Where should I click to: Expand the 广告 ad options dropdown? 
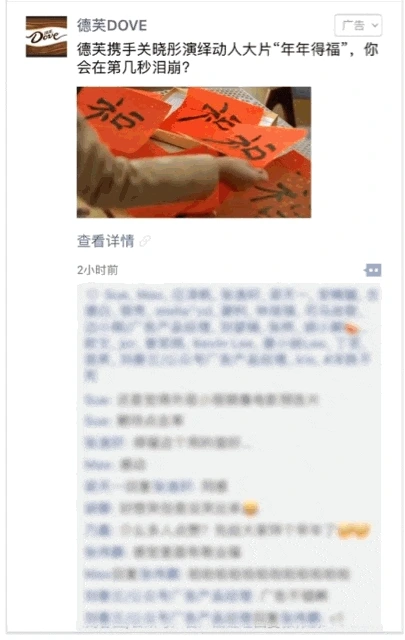(358, 25)
